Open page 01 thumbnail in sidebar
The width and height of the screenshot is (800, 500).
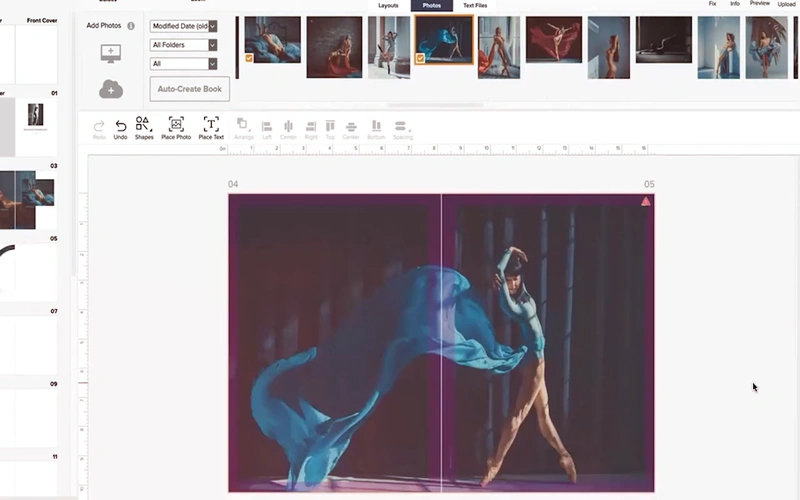point(36,127)
